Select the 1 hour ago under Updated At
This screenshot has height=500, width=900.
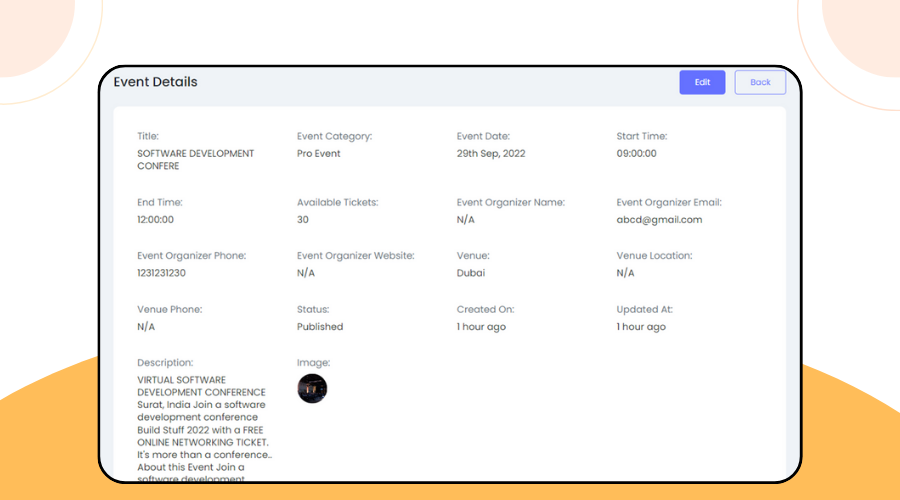[641, 327]
